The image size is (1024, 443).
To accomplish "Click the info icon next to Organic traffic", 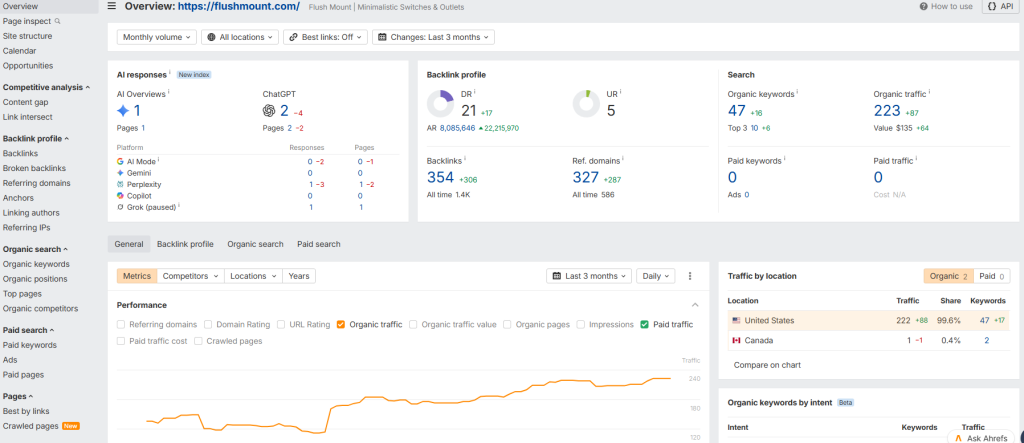I will 929,93.
